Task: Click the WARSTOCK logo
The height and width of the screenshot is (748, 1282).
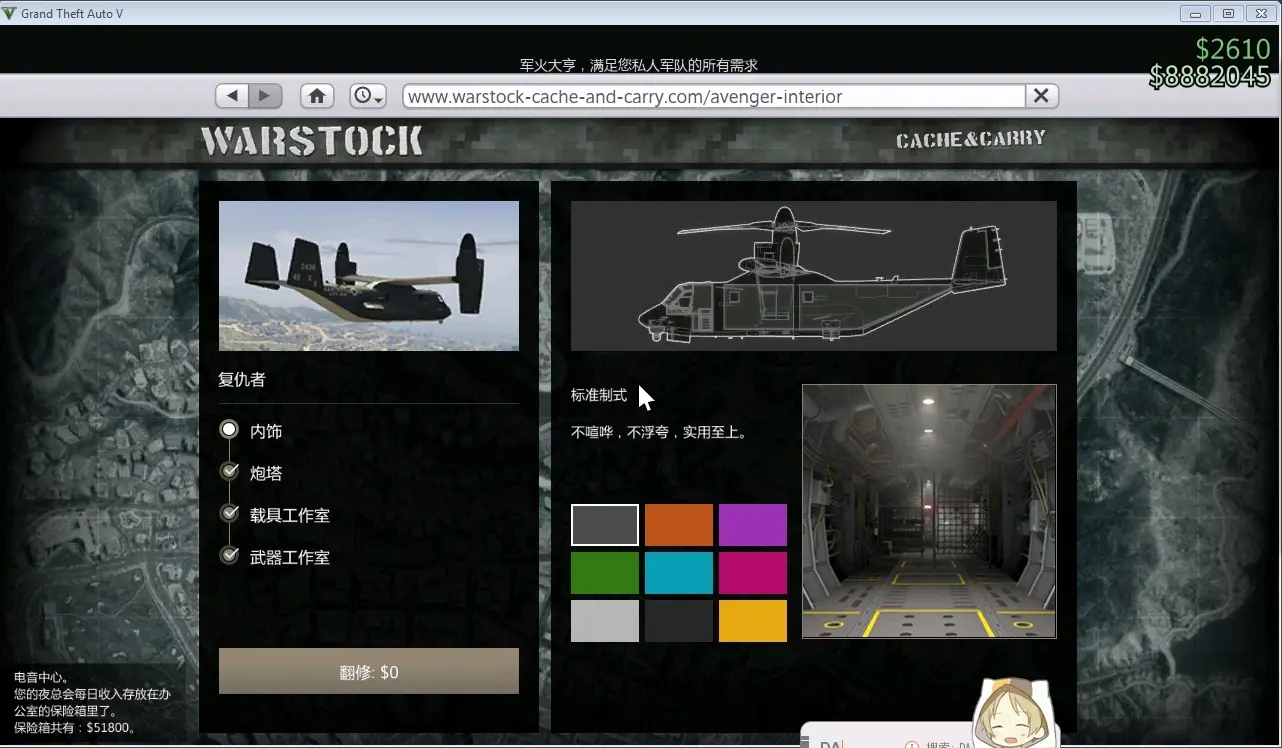Action: coord(312,141)
